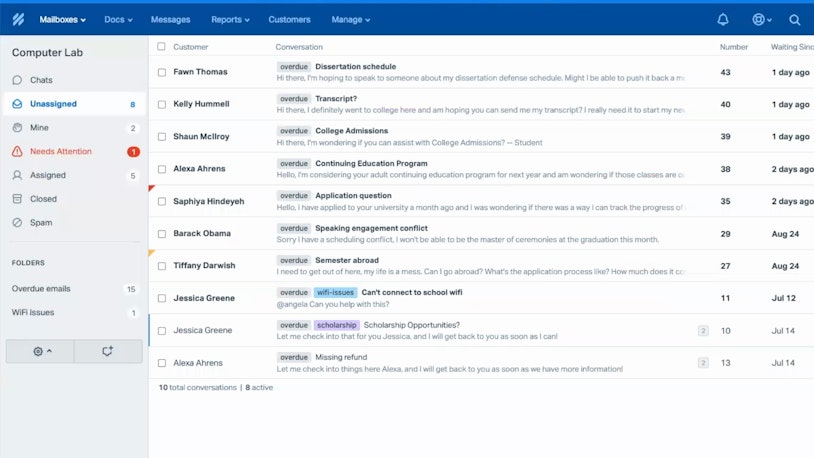Click the '10 total conversations' count
The width and height of the screenshot is (814, 458).
[x=197, y=387]
